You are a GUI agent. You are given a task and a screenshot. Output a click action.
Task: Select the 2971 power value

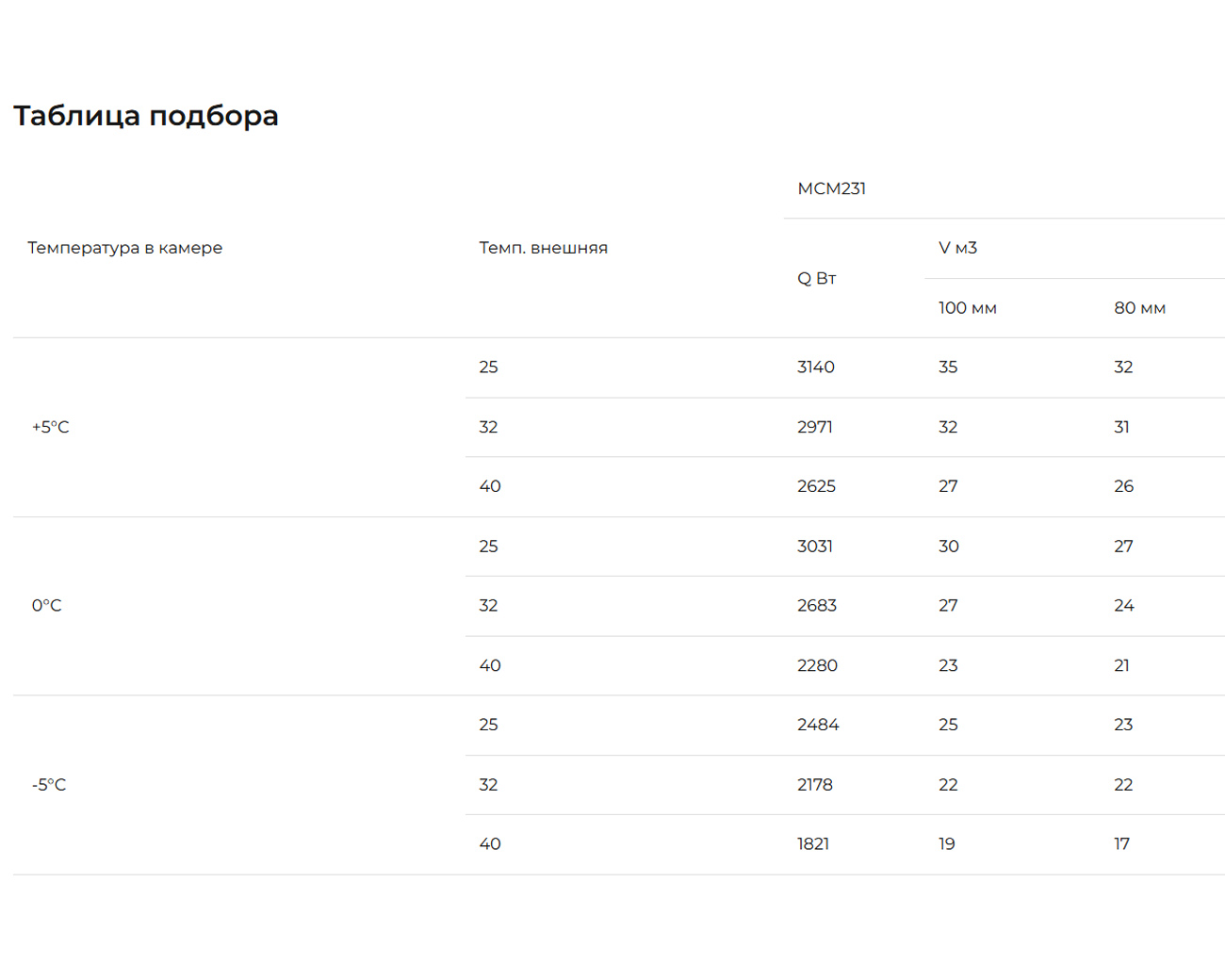click(814, 427)
